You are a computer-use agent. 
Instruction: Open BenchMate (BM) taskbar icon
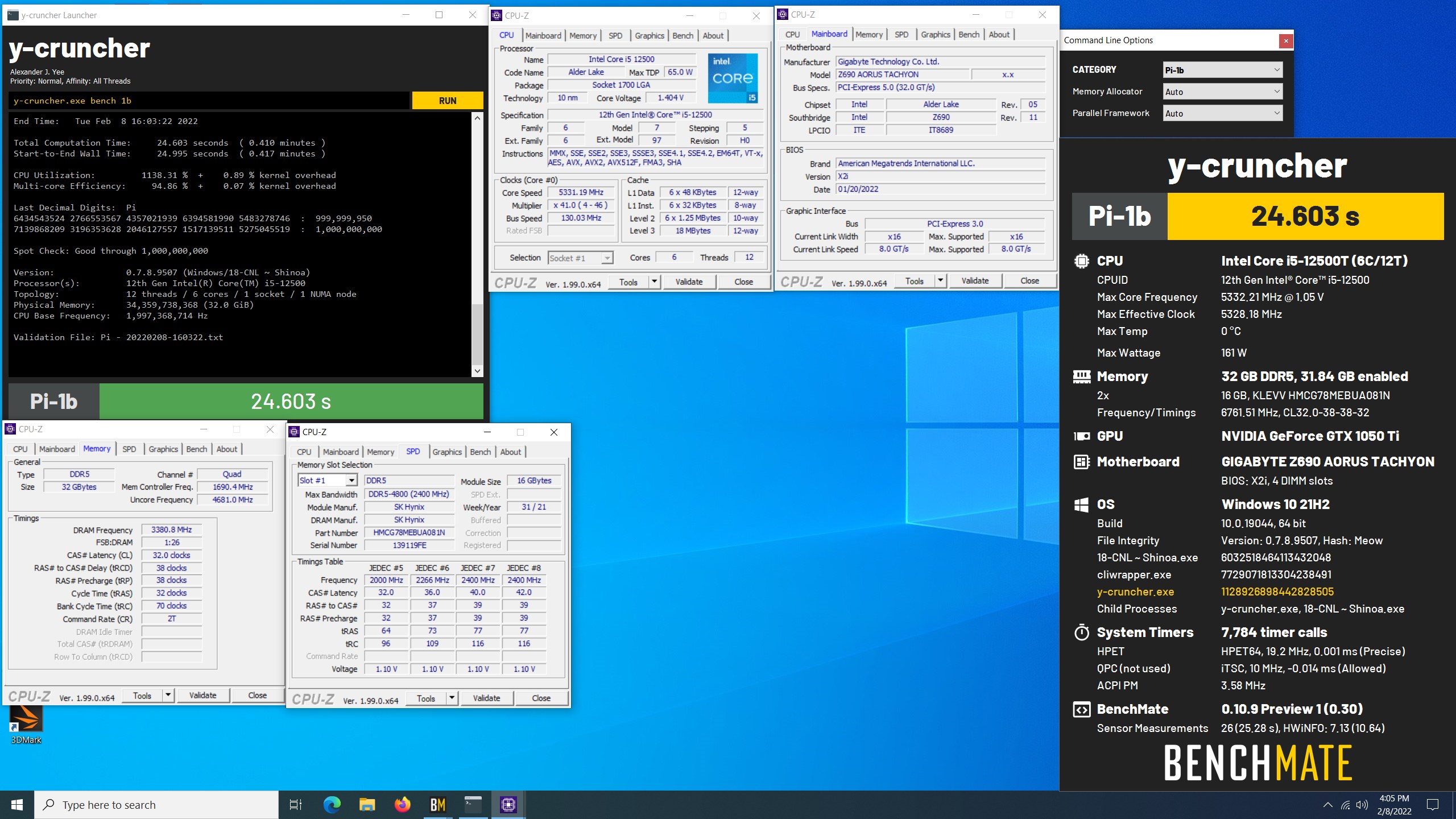tap(438, 805)
